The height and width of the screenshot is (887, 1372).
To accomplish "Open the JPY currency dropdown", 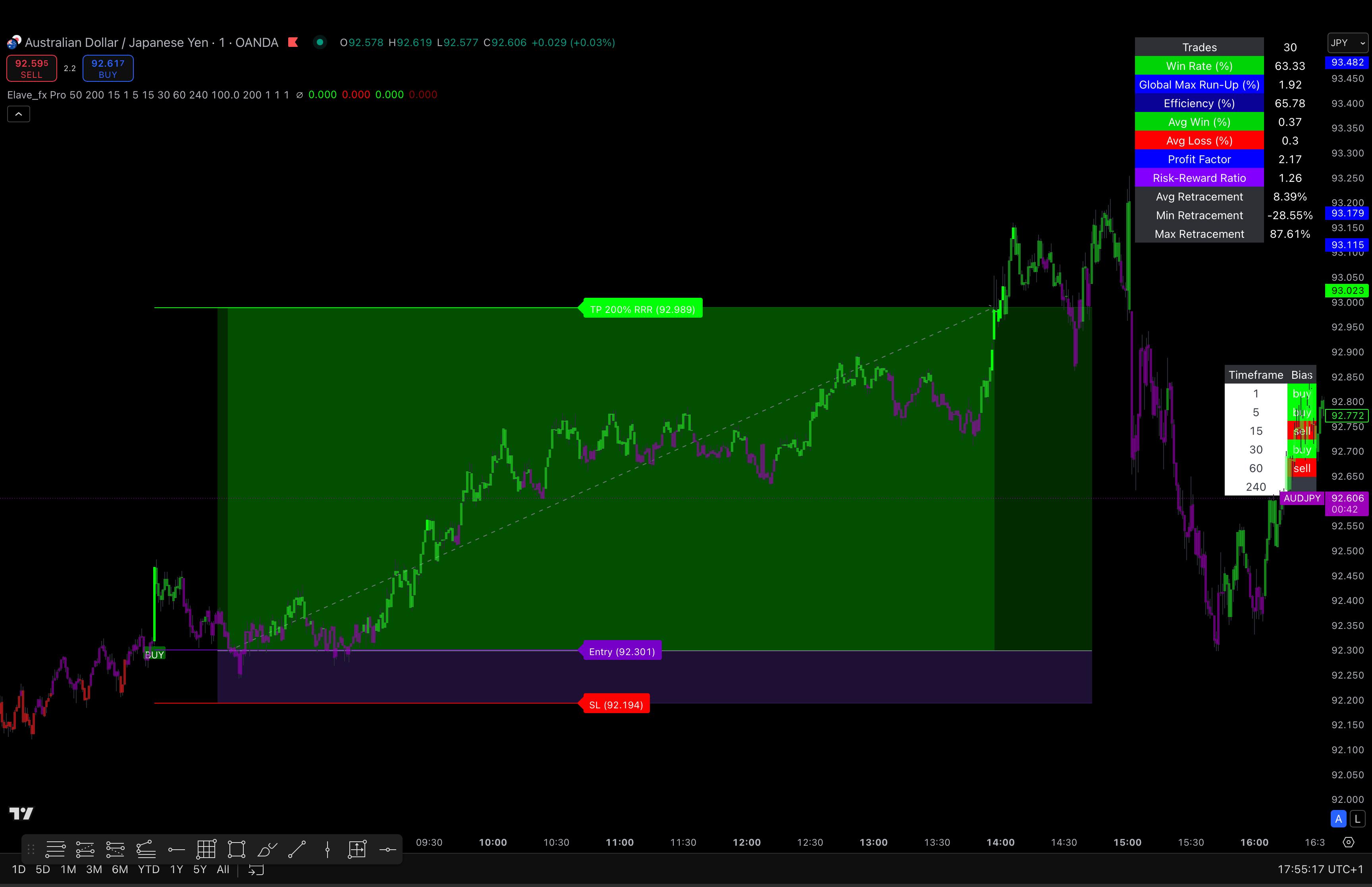I will pyautogui.click(x=1347, y=42).
